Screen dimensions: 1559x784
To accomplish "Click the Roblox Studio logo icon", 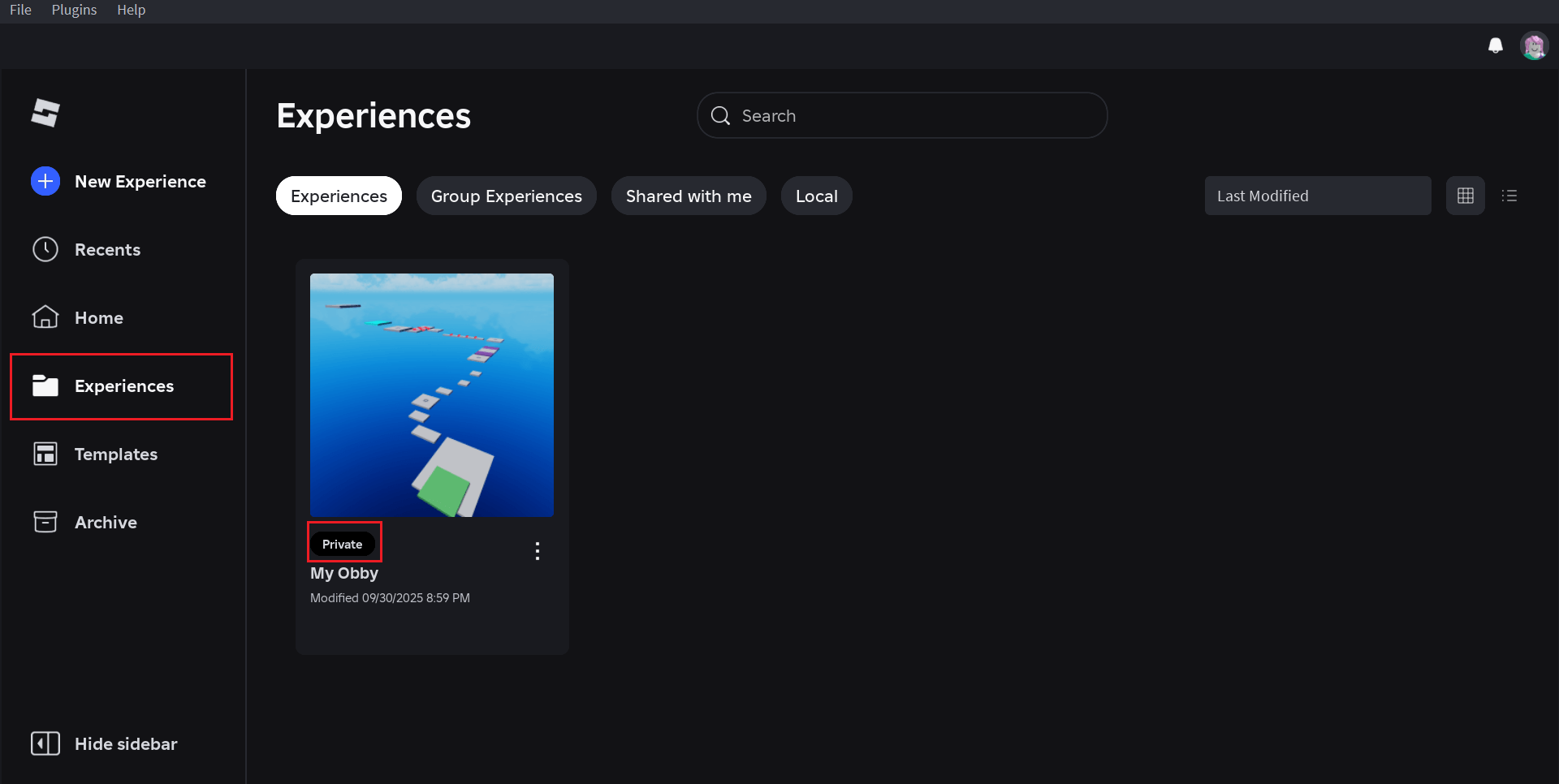I will click(45, 113).
